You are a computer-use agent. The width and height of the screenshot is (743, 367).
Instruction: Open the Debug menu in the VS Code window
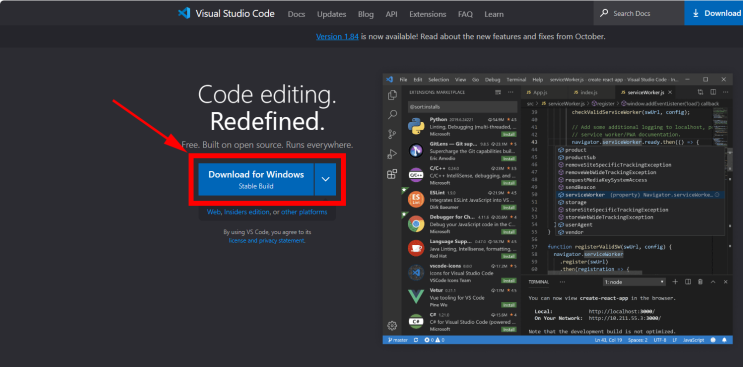[492, 80]
